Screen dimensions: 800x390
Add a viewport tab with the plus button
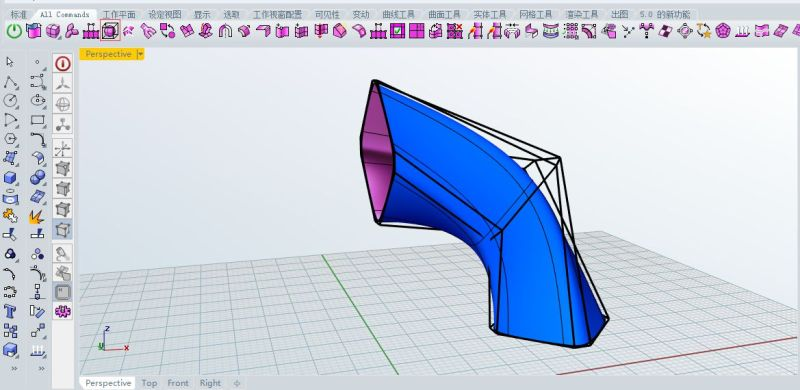point(236,383)
